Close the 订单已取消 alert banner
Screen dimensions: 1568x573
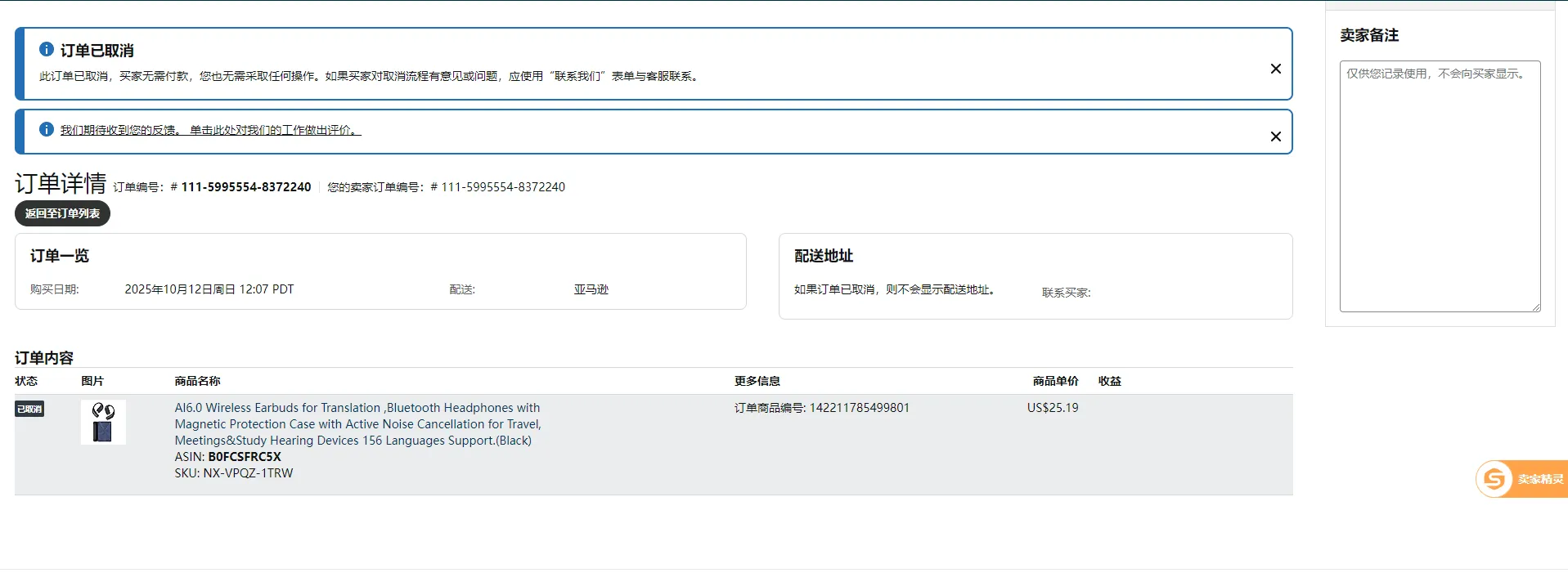pyautogui.click(x=1275, y=69)
